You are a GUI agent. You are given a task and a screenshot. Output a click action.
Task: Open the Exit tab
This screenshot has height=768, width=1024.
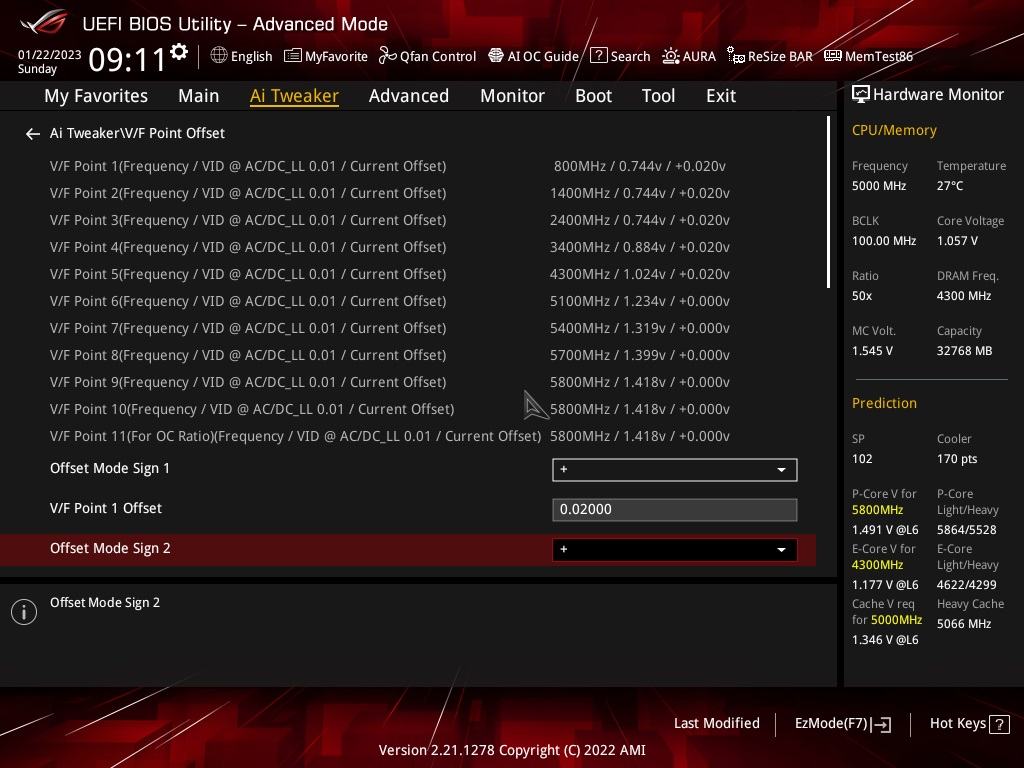click(x=721, y=96)
